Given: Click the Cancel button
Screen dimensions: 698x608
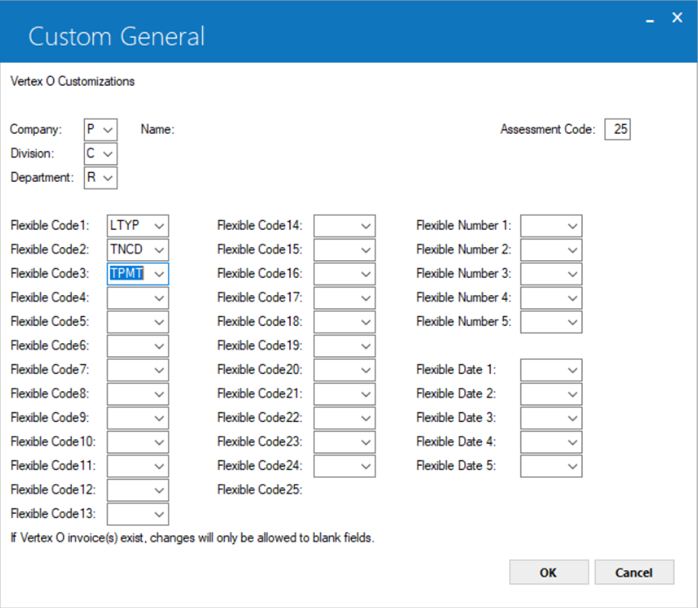Looking at the screenshot, I should tap(634, 572).
